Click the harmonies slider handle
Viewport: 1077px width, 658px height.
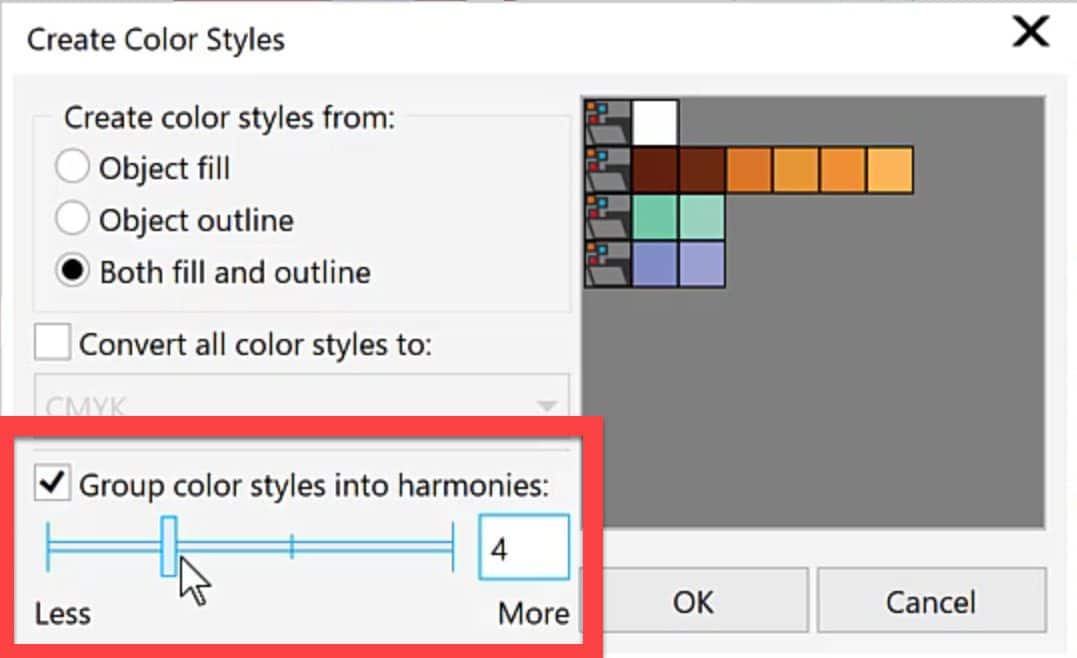point(170,543)
